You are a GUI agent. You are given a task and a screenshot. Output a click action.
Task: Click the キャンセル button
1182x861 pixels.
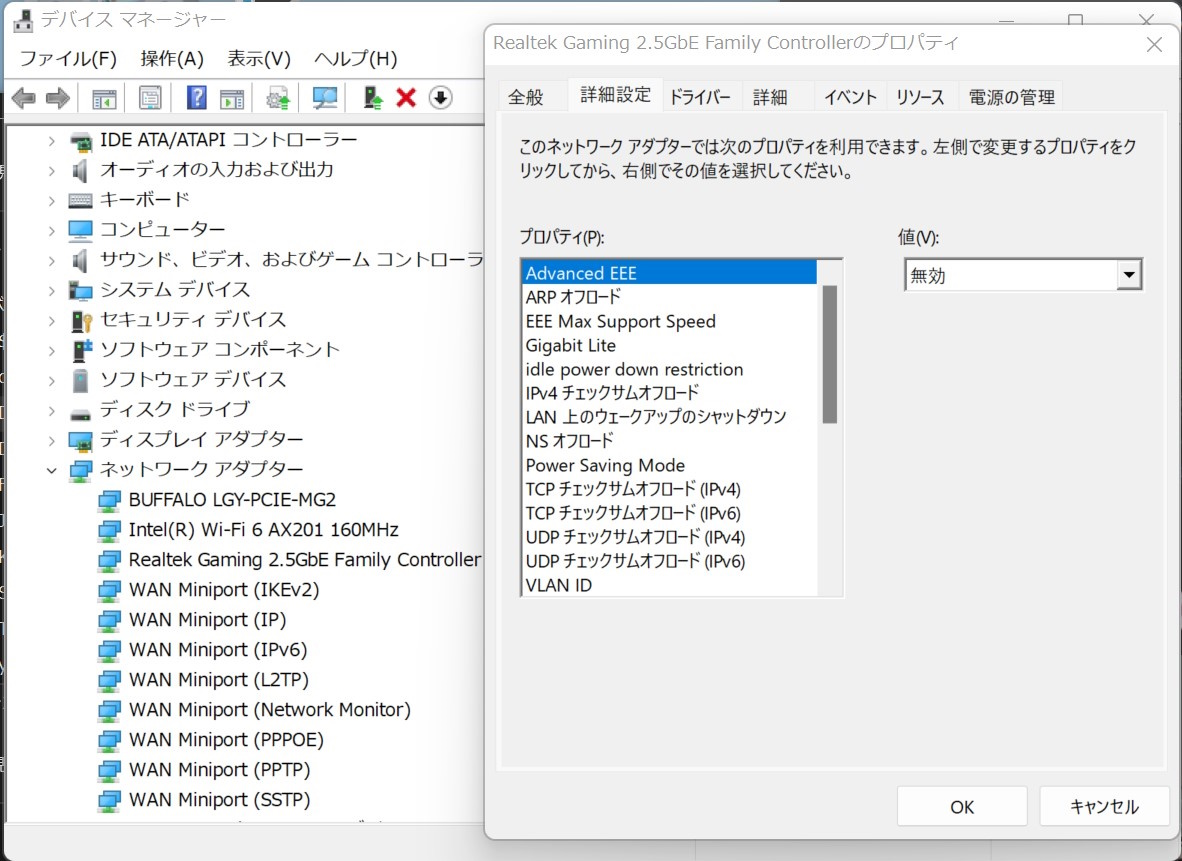coord(1104,807)
